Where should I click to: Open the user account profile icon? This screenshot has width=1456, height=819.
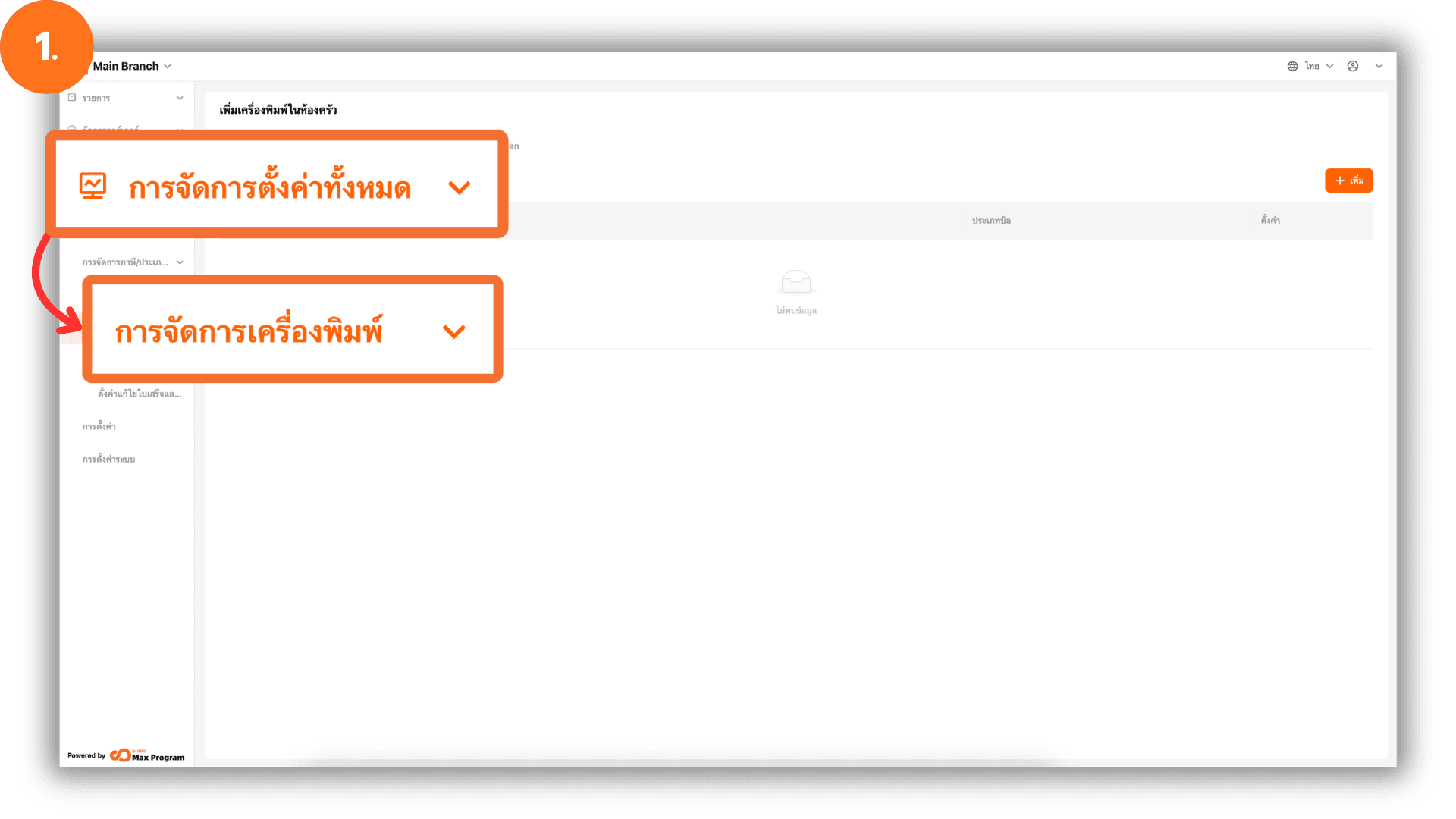click(x=1353, y=66)
